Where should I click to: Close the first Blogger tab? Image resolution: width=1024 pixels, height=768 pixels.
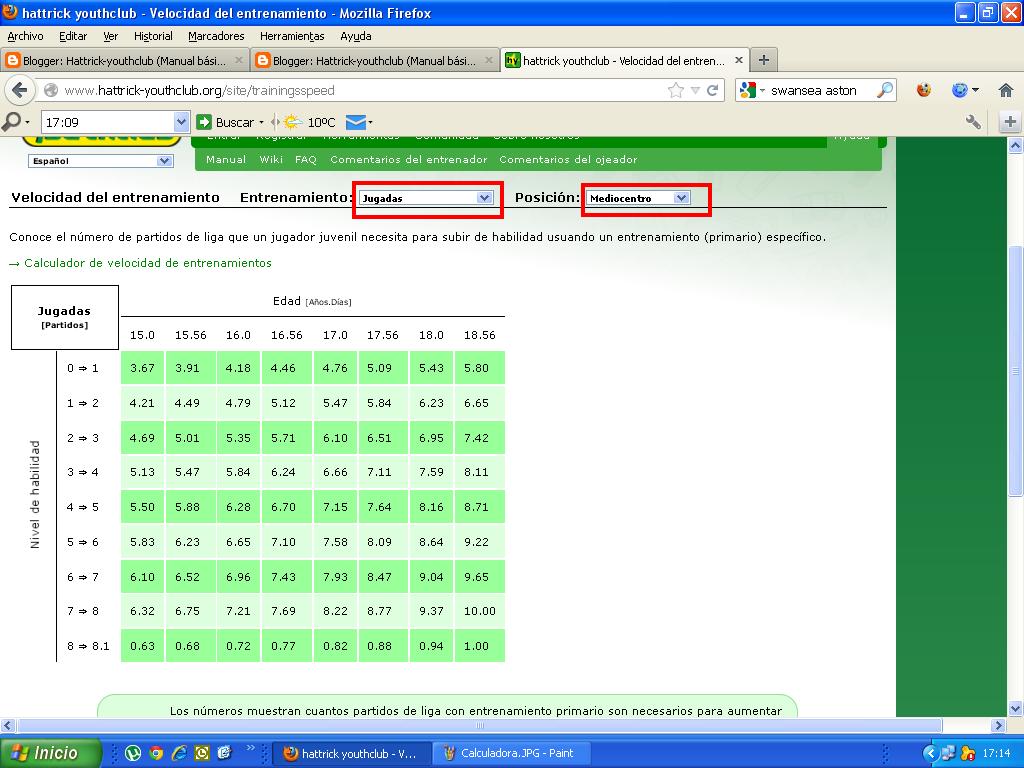239,60
